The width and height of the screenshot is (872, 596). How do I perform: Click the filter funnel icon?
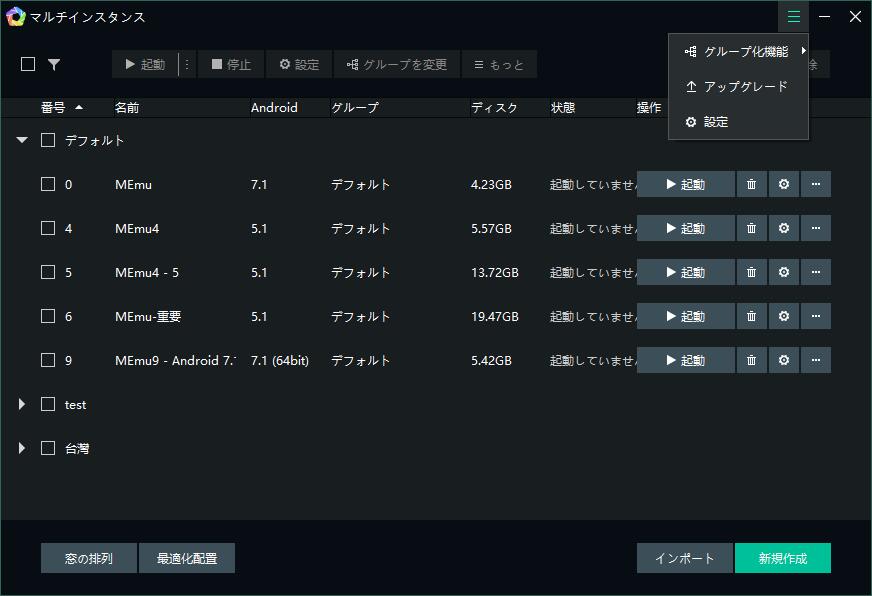pos(54,64)
